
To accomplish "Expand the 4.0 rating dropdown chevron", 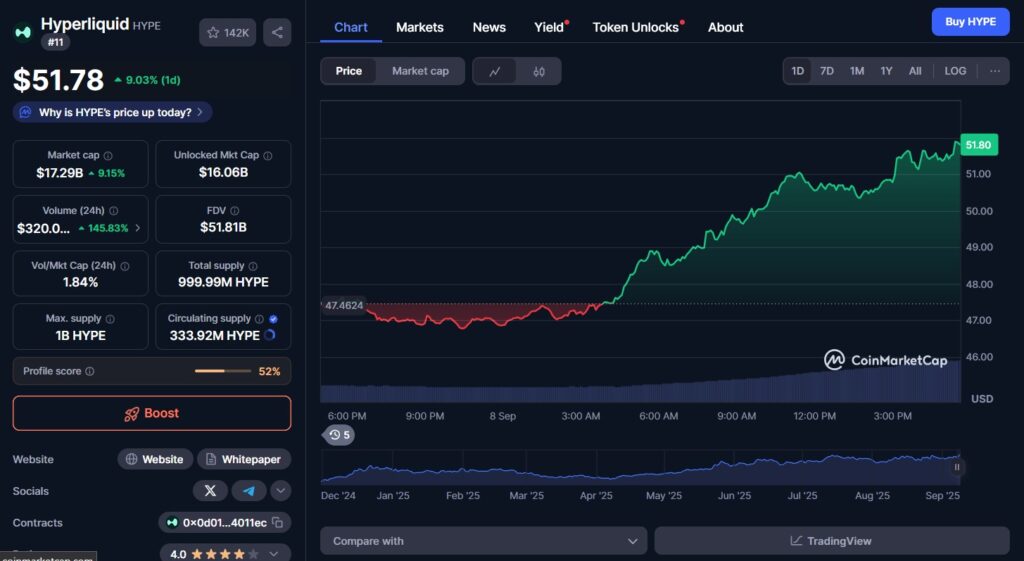I will (x=274, y=554).
